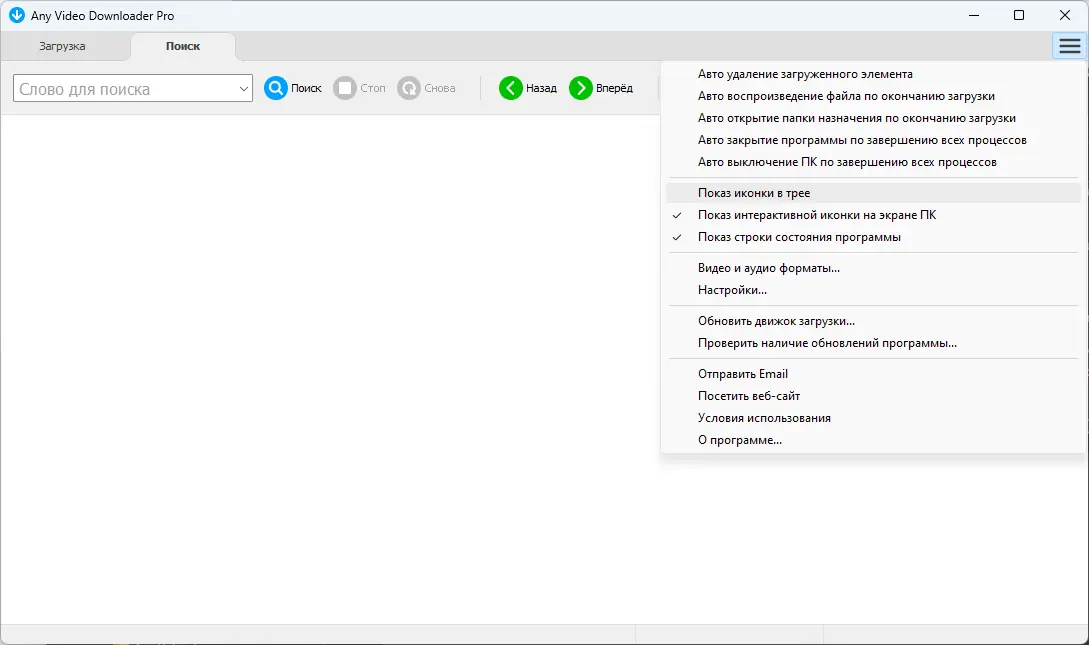Click the Any Video Downloader app icon
Image resolution: width=1089 pixels, height=645 pixels.
pos(17,15)
